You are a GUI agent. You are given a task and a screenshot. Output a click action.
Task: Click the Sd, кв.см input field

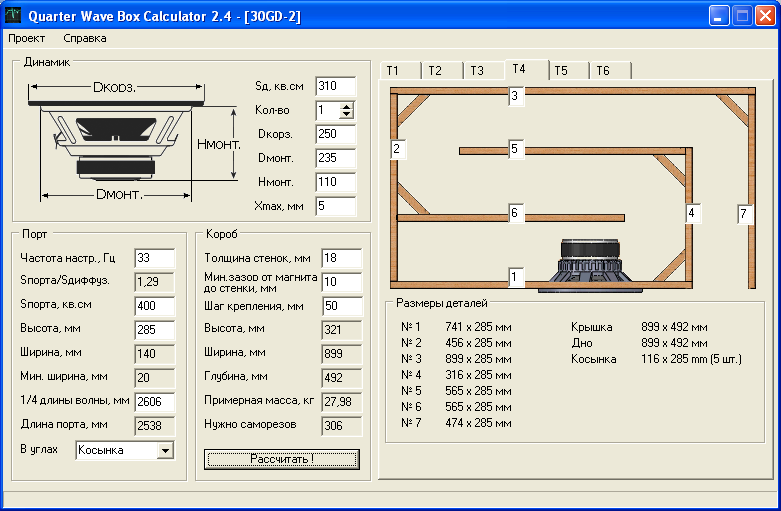point(335,86)
